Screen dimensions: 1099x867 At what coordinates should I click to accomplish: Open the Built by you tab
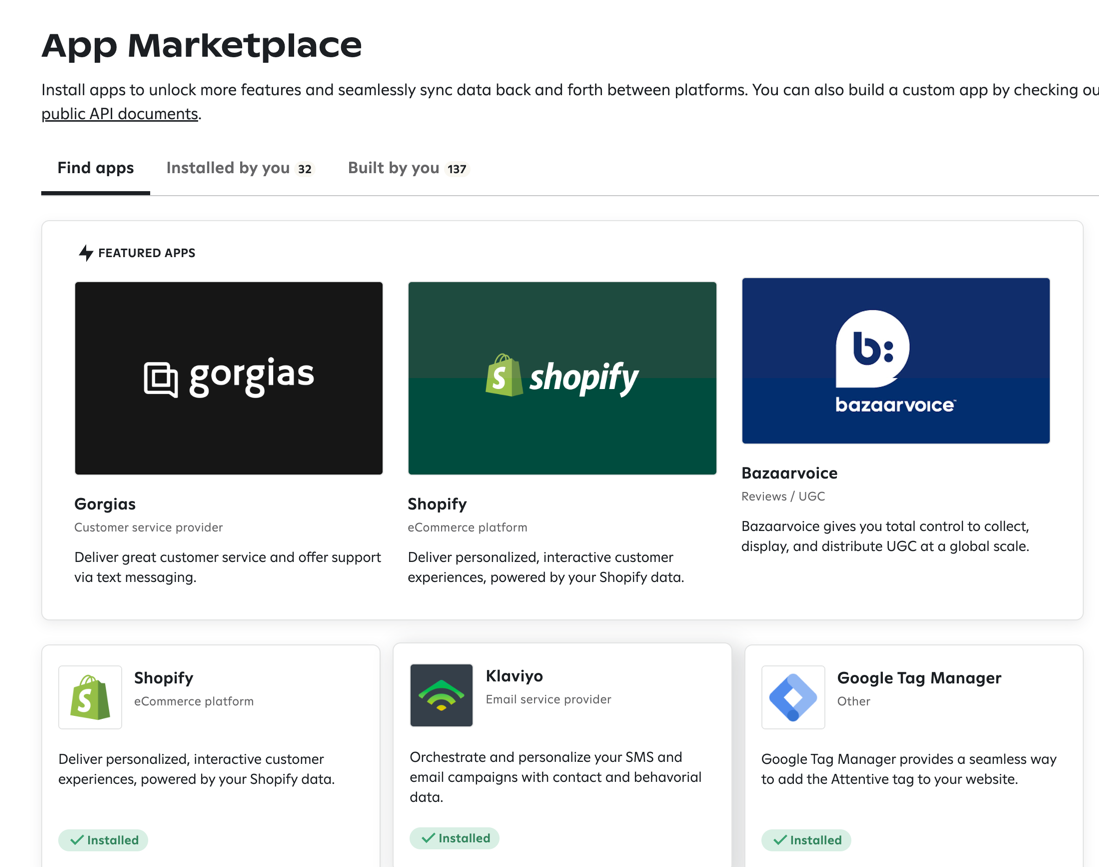click(x=407, y=168)
